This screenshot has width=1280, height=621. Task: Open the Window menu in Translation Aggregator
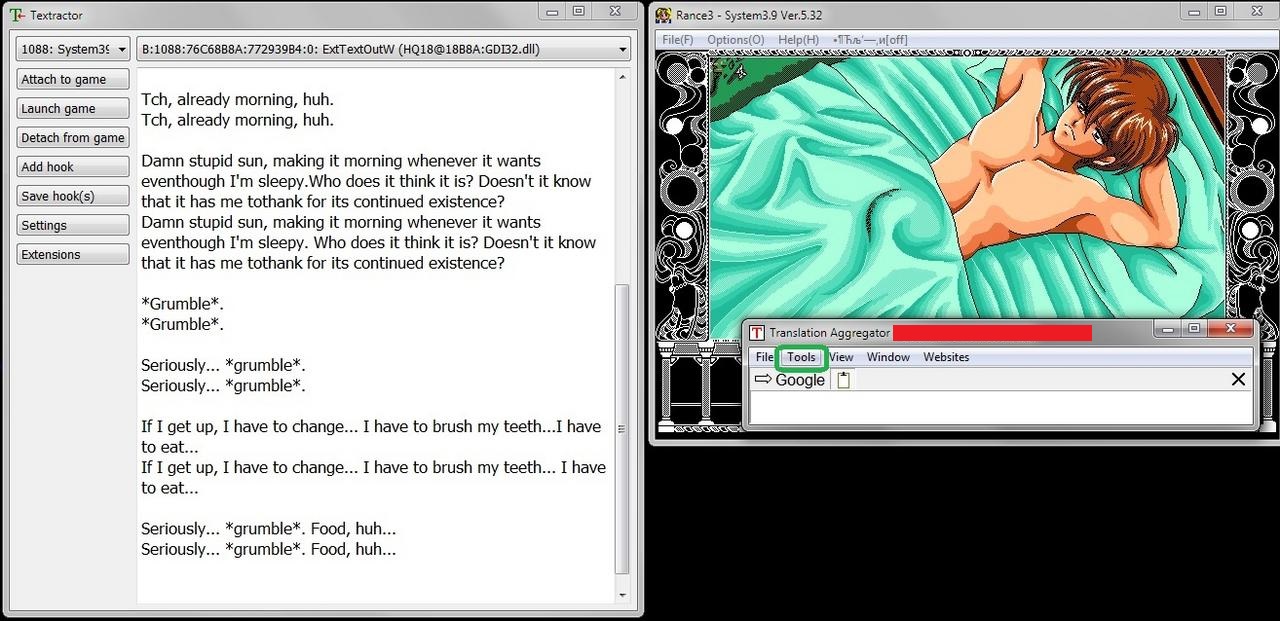coord(888,357)
